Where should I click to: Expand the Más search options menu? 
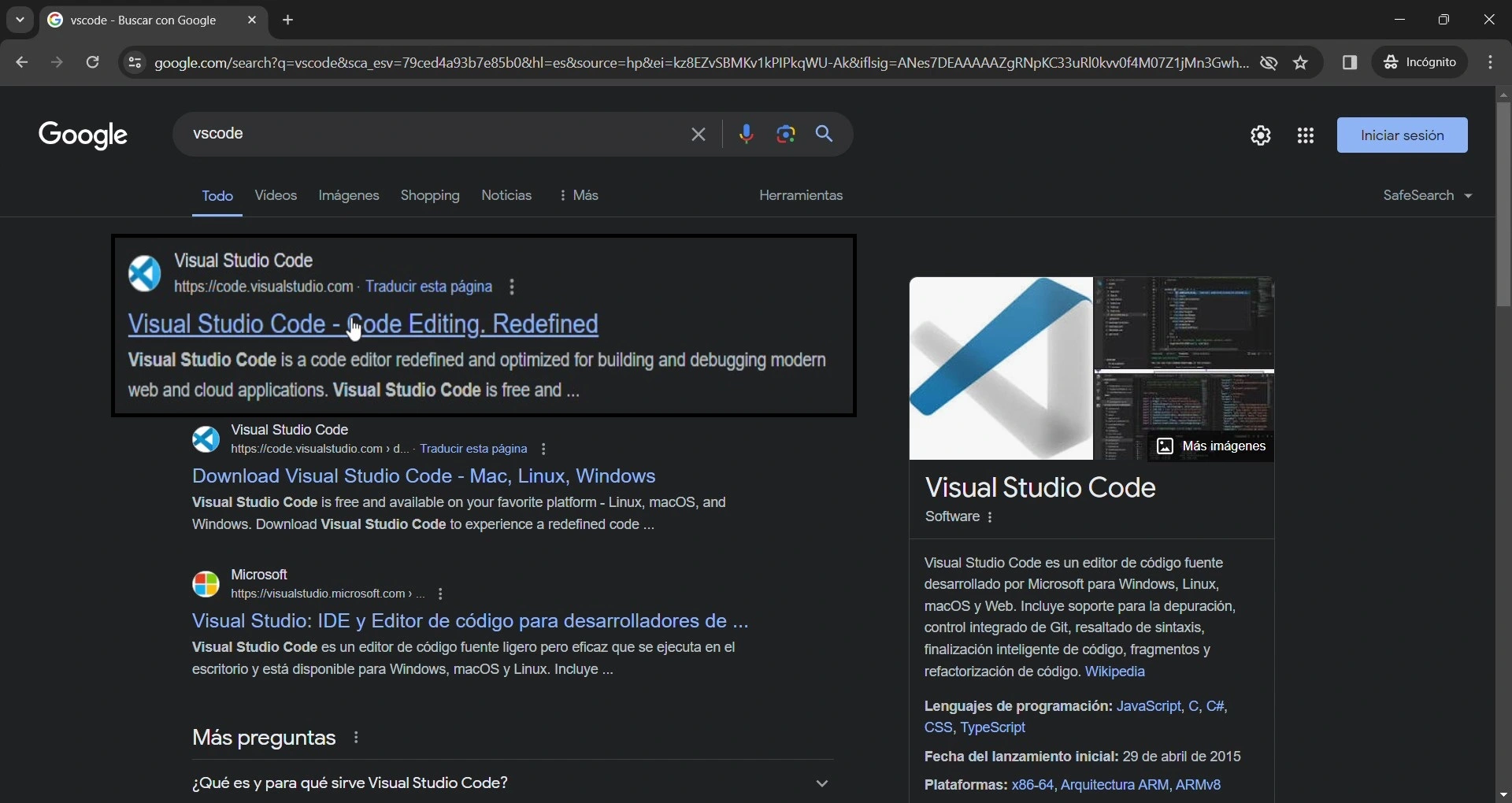tap(579, 195)
